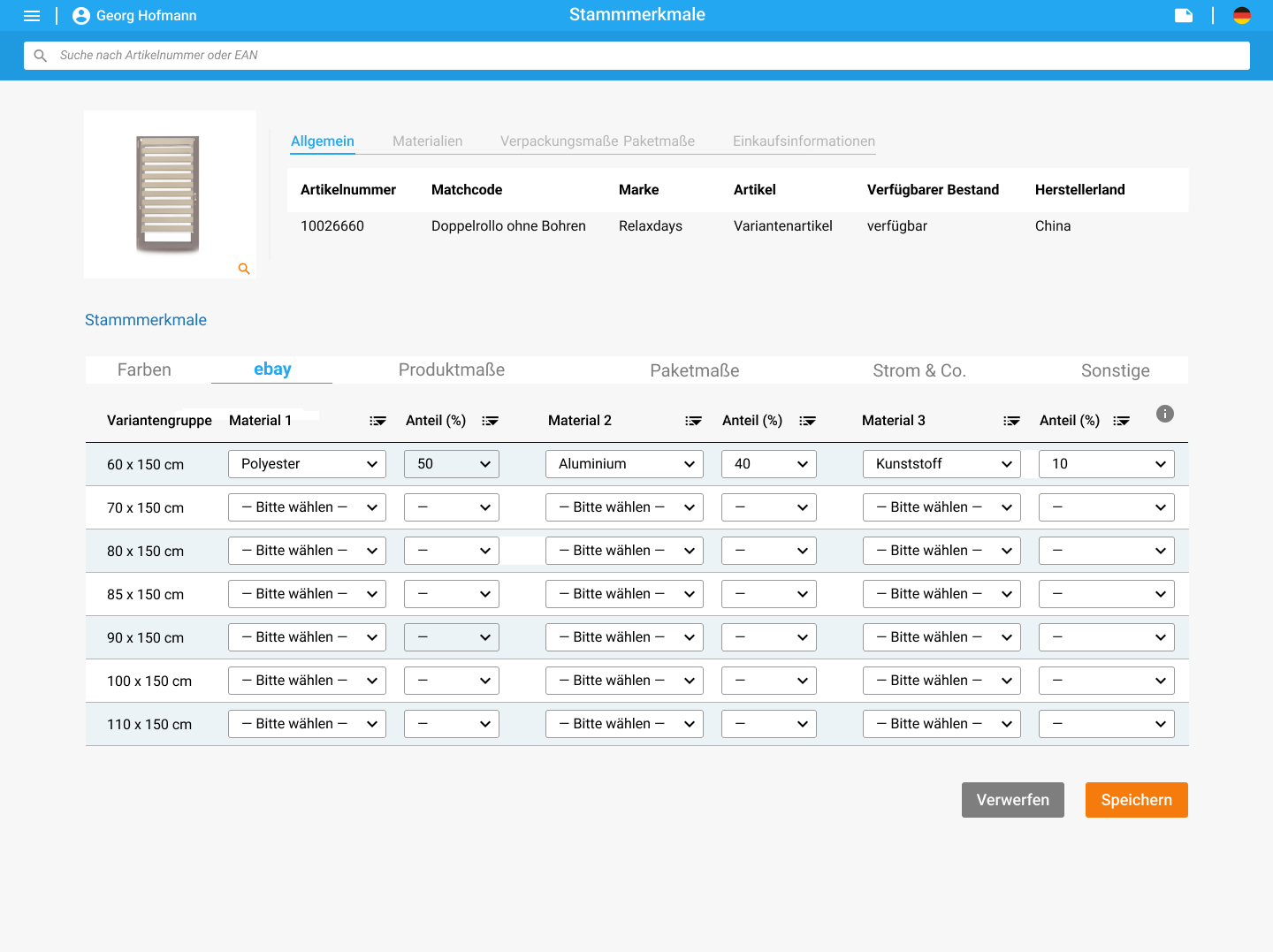Open last Anteil dropdown for 110 x 150 cm
The image size is (1273, 952).
pyautogui.click(x=1107, y=724)
